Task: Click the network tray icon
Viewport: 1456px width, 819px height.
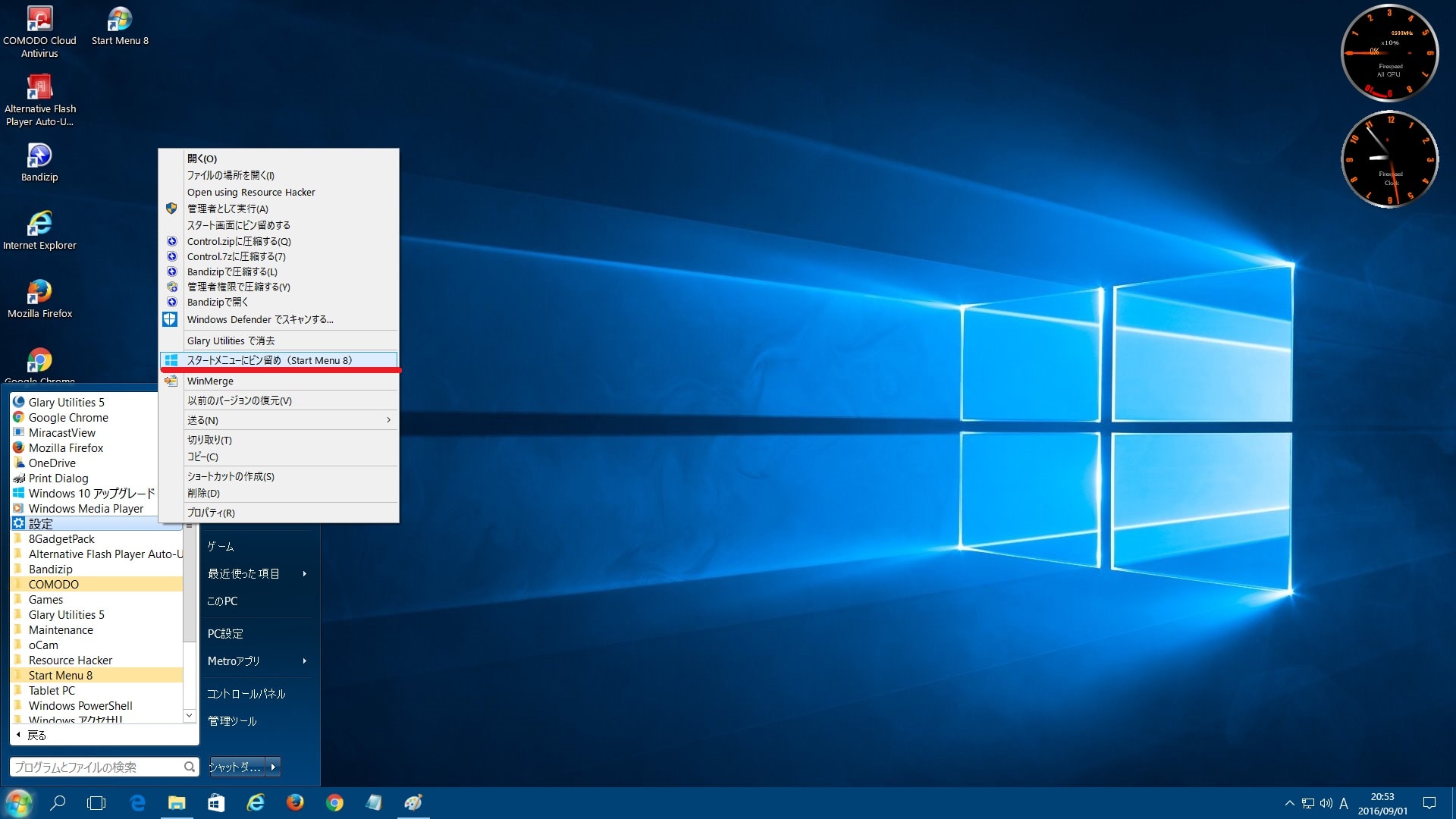Action: point(1308,803)
